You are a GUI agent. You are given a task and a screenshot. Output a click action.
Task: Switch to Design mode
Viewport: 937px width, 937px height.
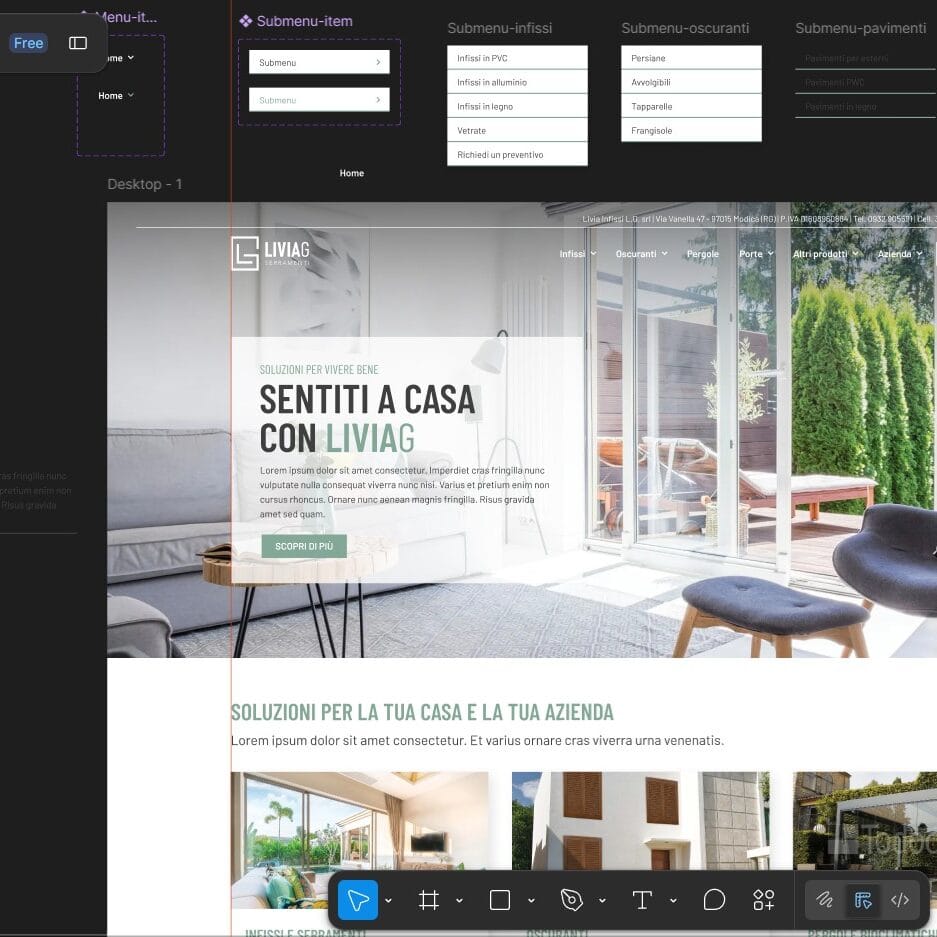[863, 900]
